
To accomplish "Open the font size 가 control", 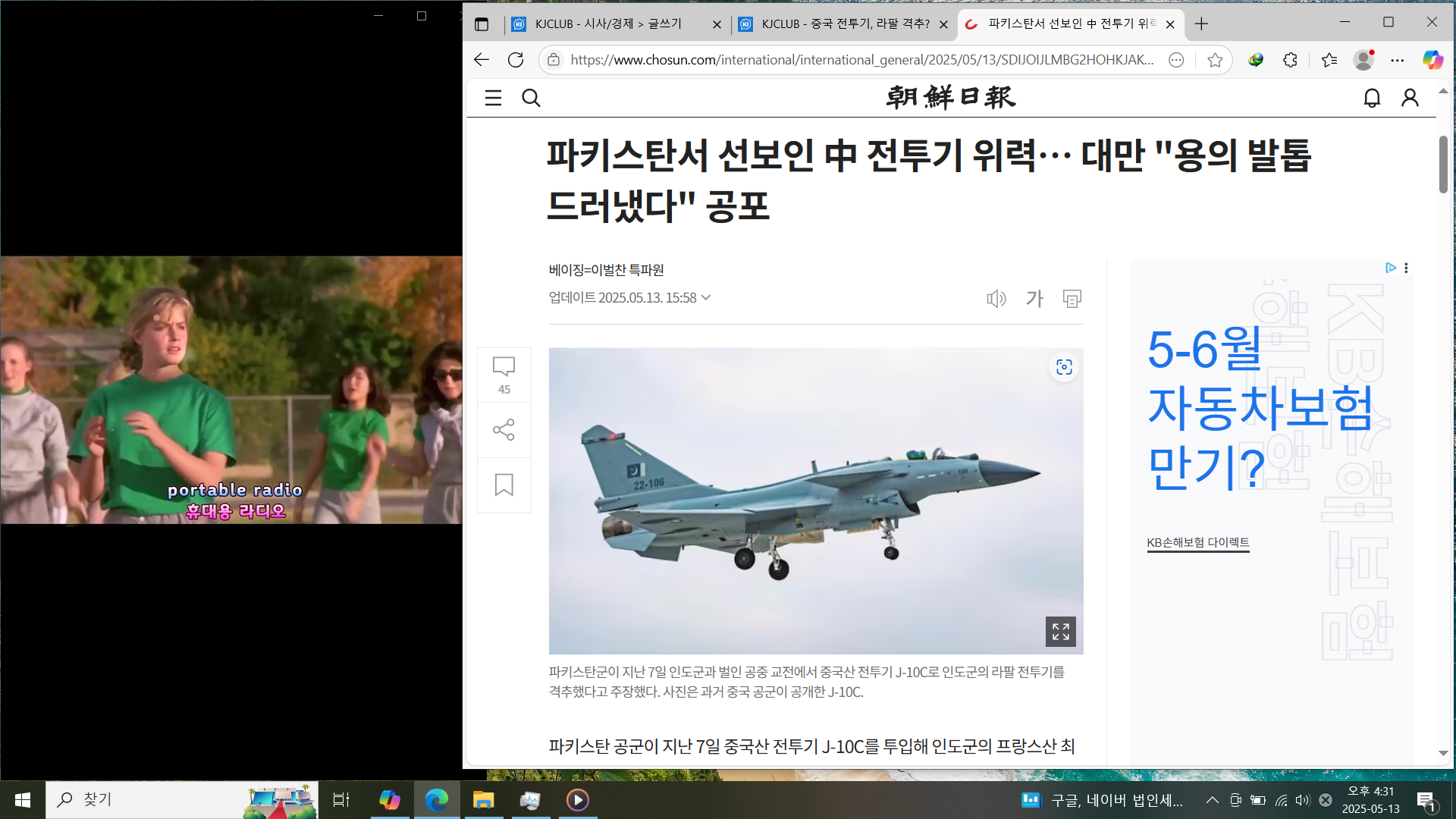I will coord(1034,299).
